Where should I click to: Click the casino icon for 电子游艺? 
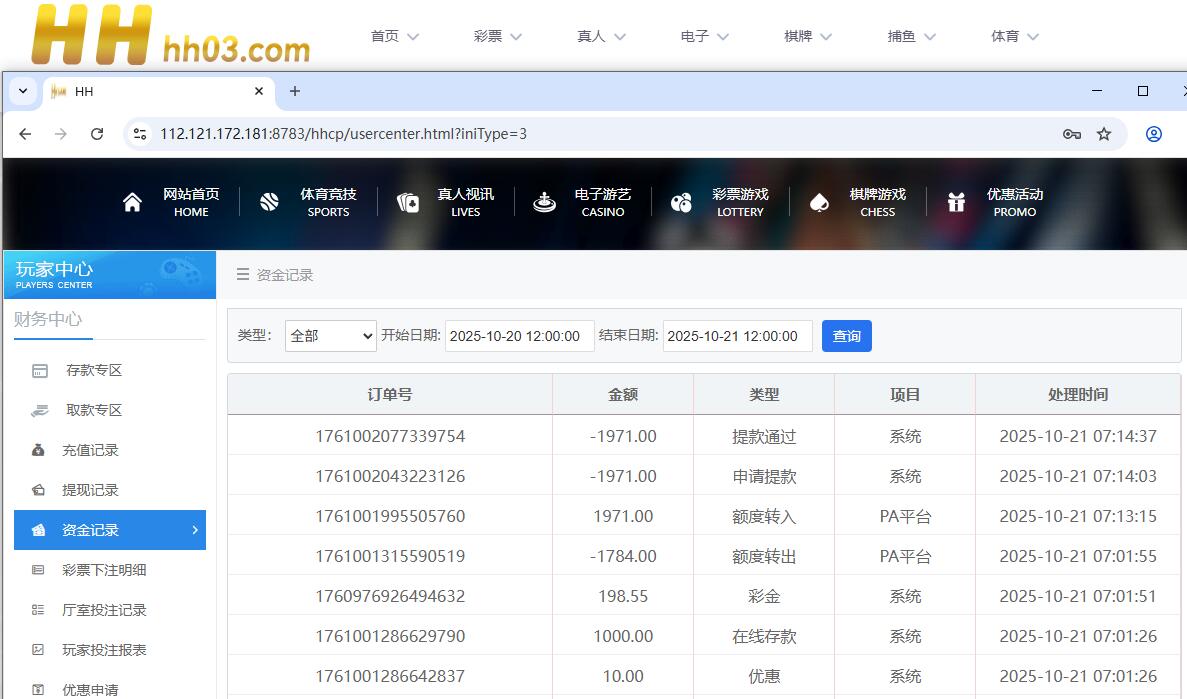(544, 203)
